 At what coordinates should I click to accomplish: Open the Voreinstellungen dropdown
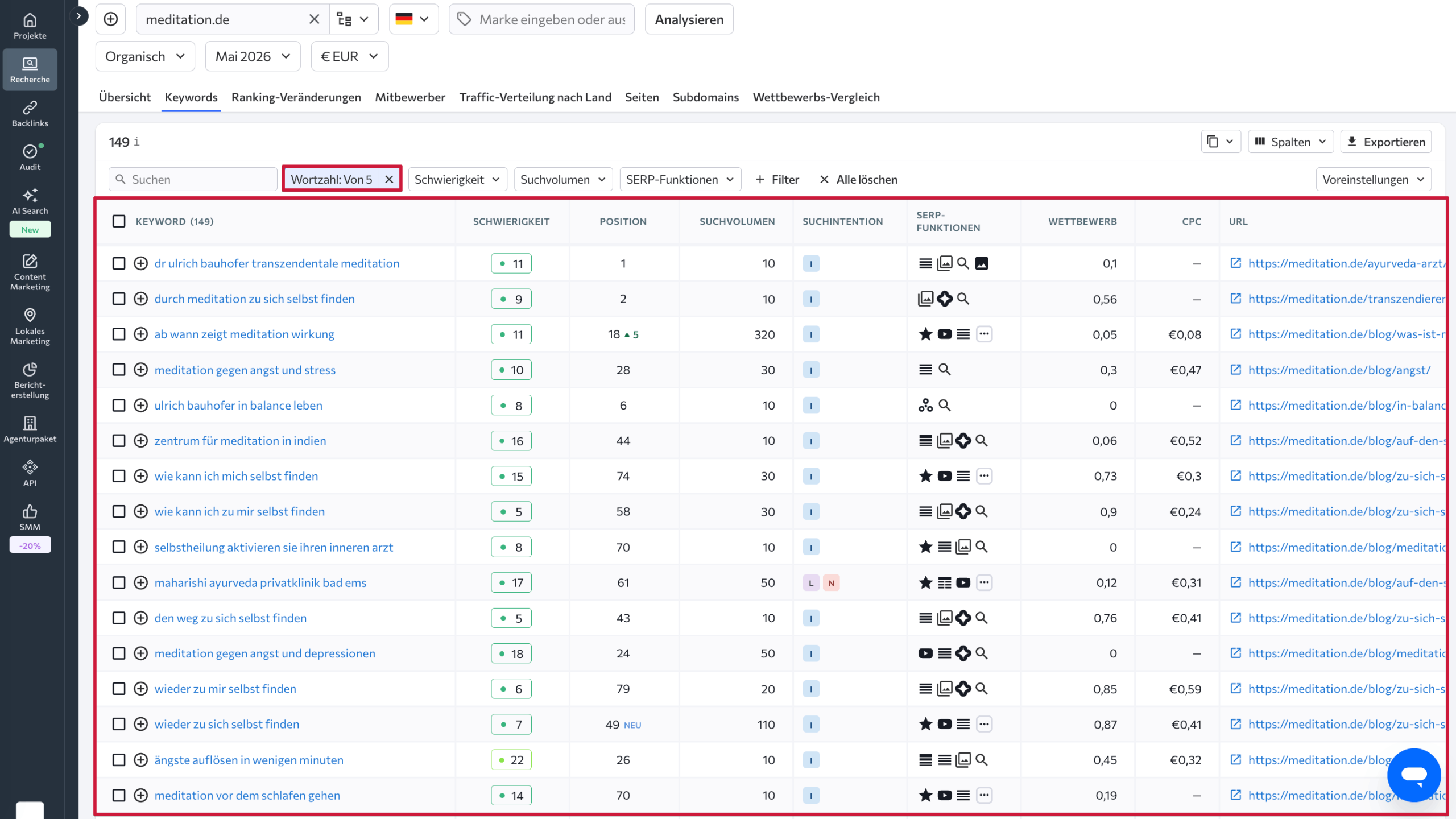click(1374, 179)
